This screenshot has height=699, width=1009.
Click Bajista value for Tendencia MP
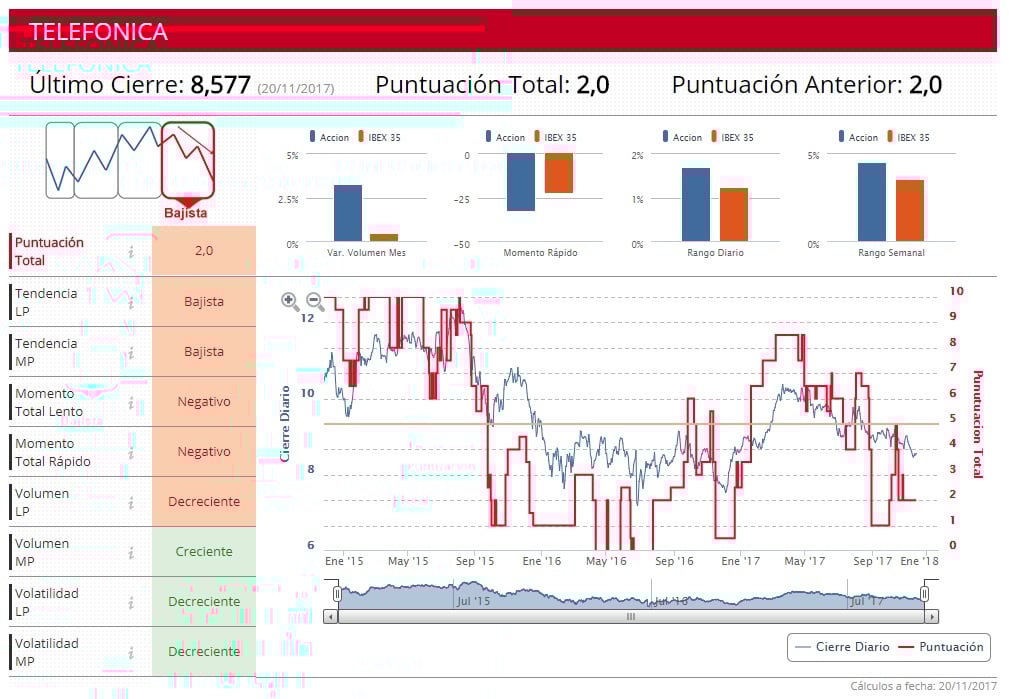click(204, 351)
